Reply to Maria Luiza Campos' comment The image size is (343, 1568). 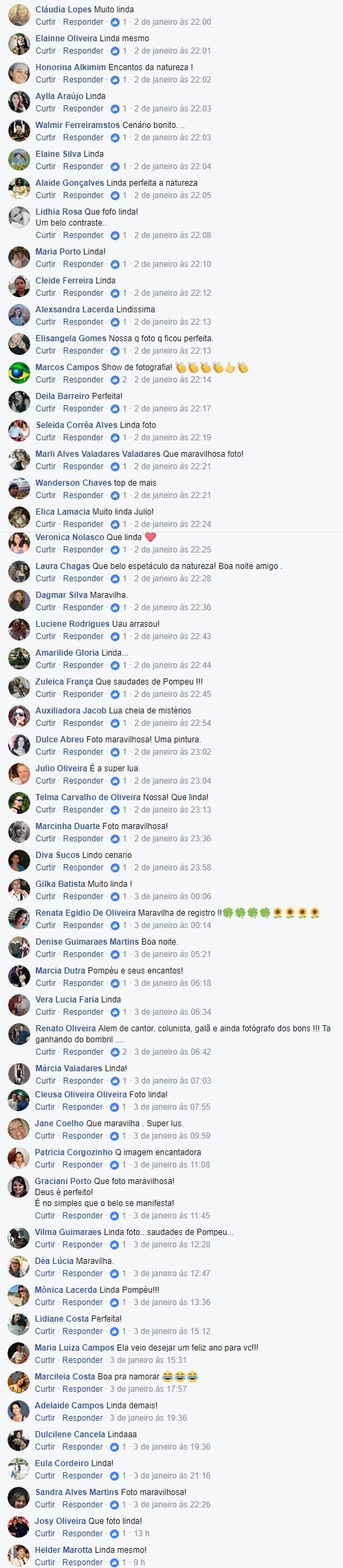pos(83,1360)
